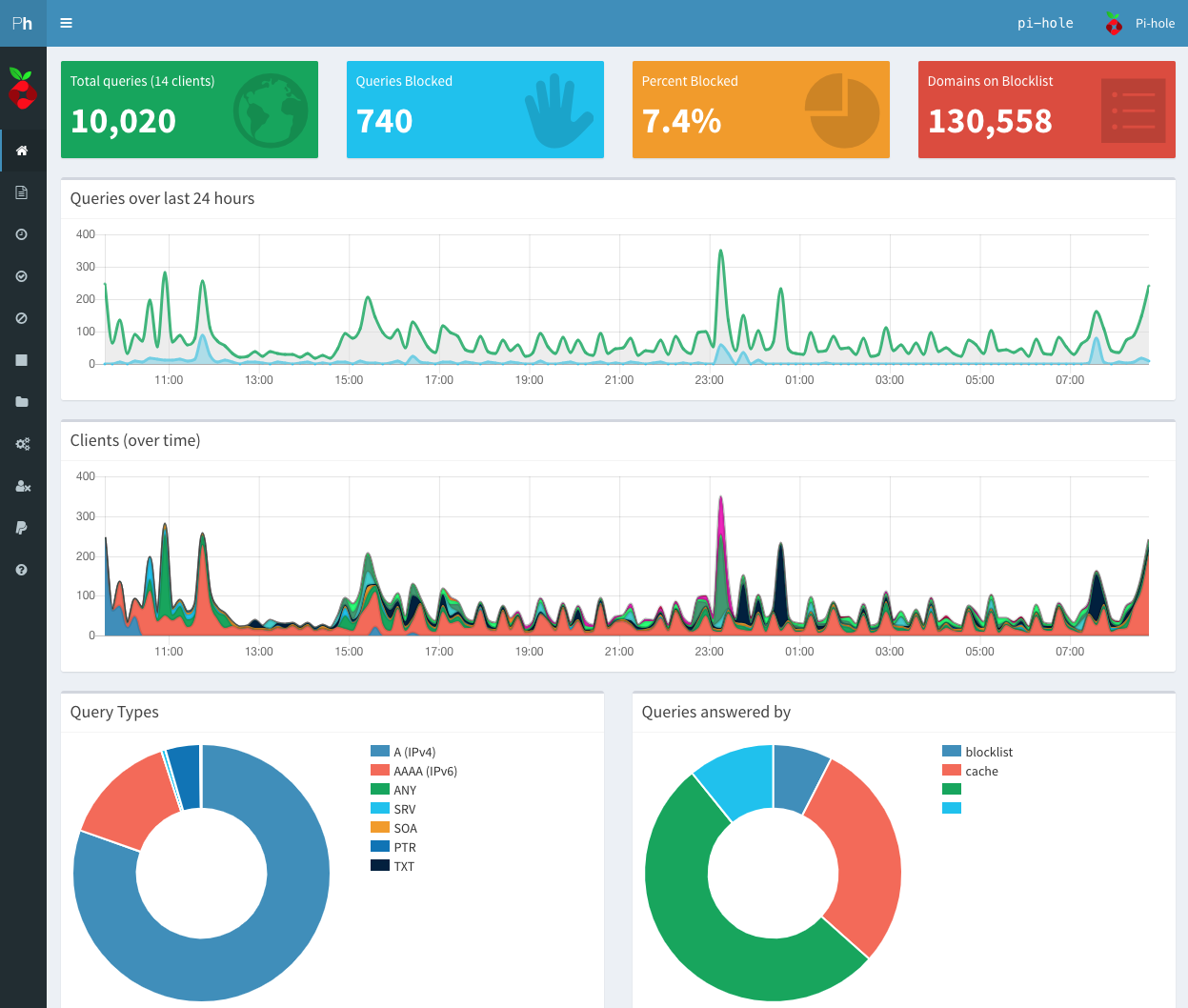Viewport: 1188px width, 1008px height.
Task: Expand the Long term data clock menu
Action: pyautogui.click(x=22, y=234)
